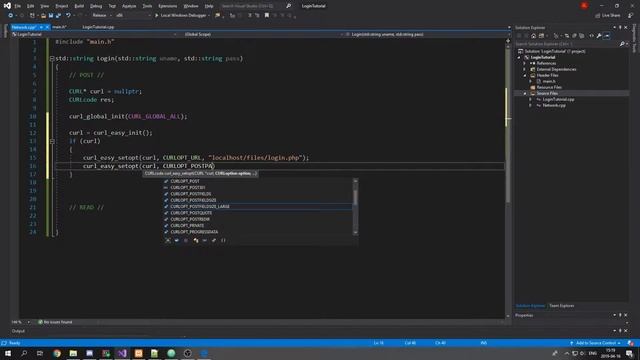Click the Solution Explorer Home icon
The width and height of the screenshot is (640, 360).
[533, 36]
